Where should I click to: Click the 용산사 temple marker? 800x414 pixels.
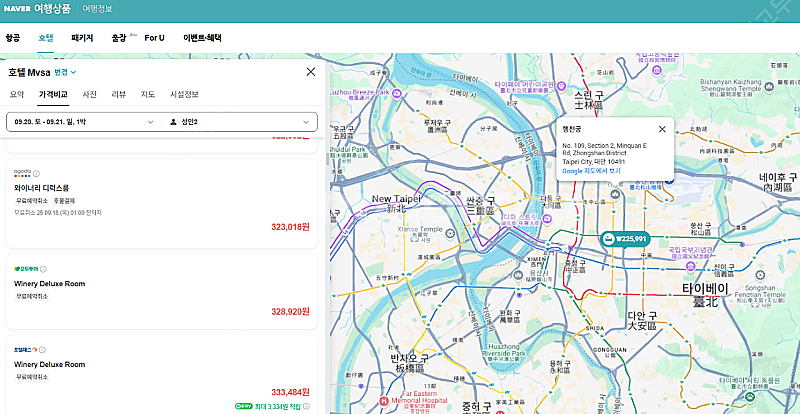tap(517, 276)
